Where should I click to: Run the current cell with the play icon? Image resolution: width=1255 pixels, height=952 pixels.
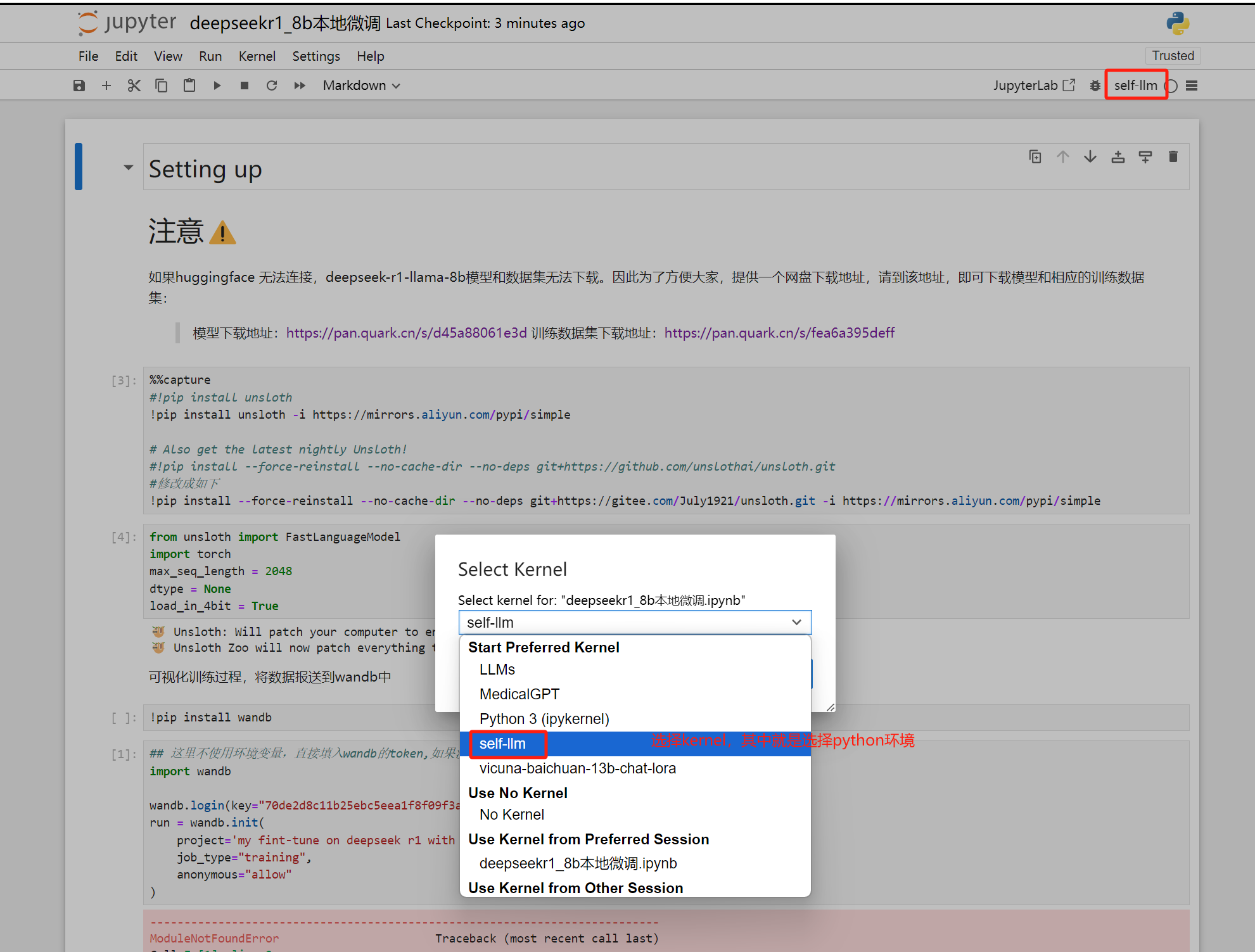[217, 86]
